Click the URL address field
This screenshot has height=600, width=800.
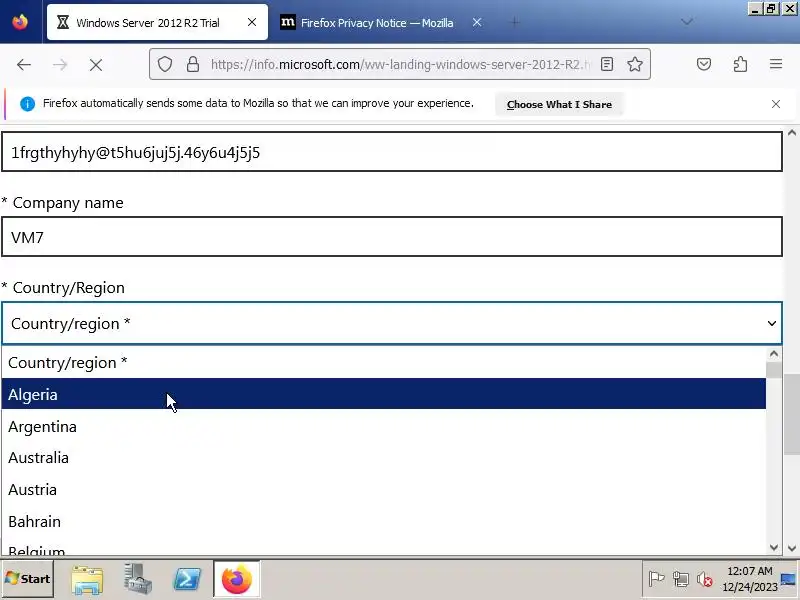click(x=399, y=64)
